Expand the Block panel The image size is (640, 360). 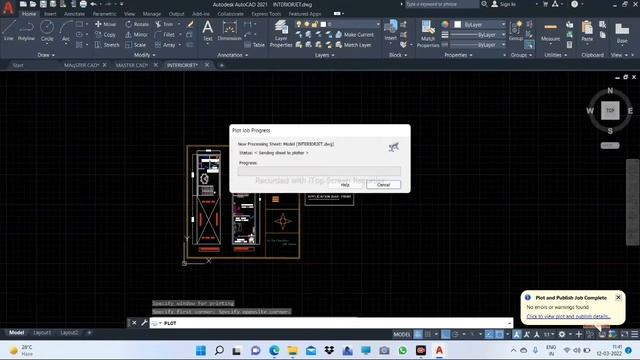(x=398, y=55)
